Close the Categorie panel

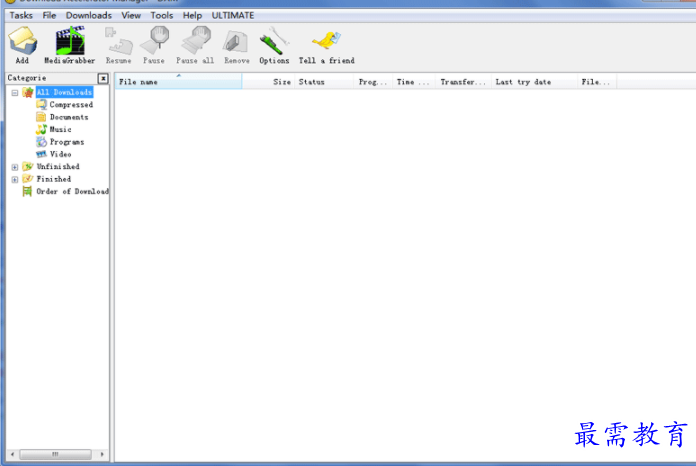[x=103, y=79]
